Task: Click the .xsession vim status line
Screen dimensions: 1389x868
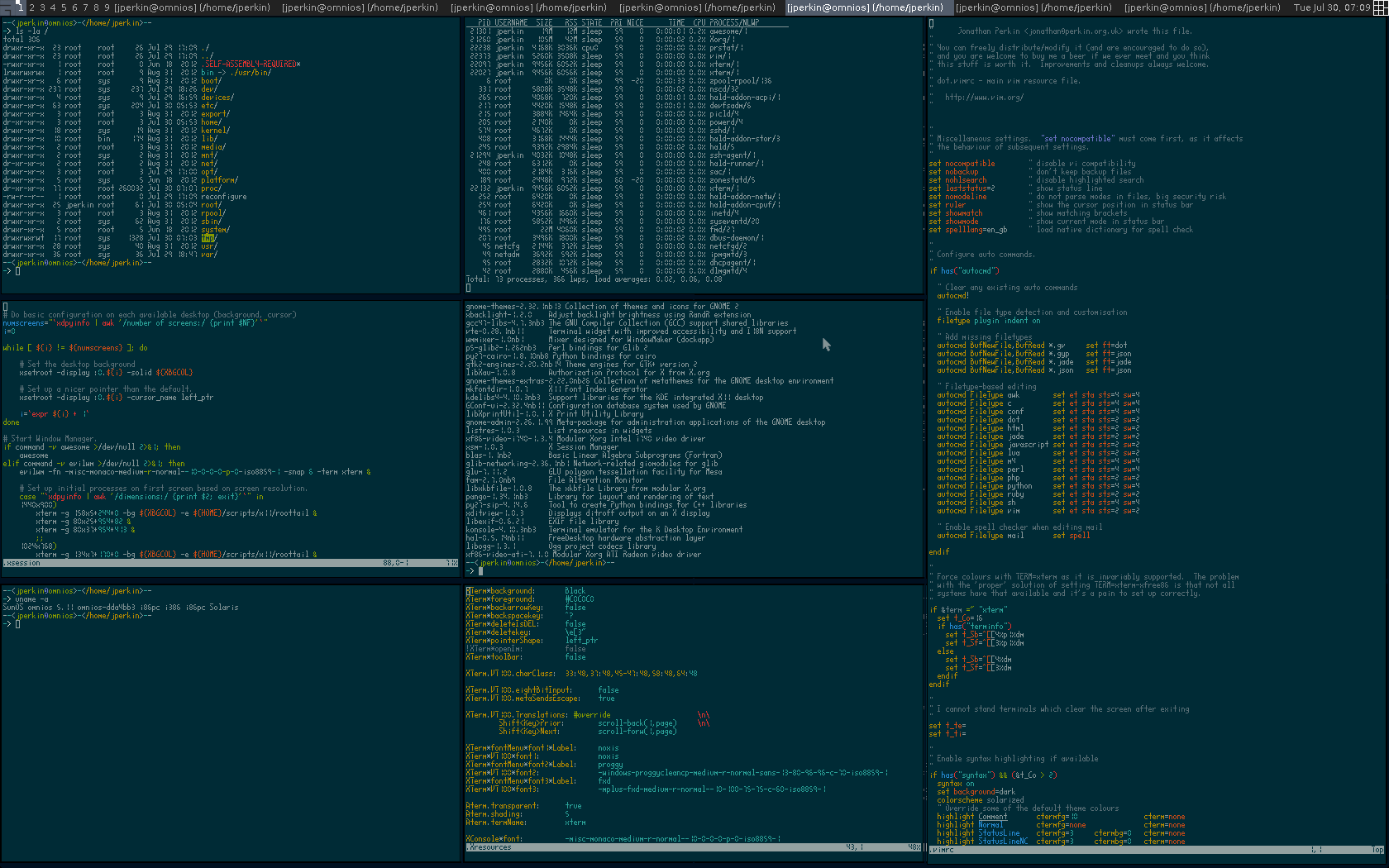Action: tap(230, 563)
